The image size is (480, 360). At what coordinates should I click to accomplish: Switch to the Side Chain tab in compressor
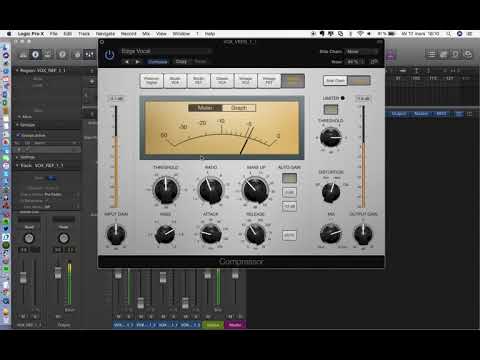335,81
